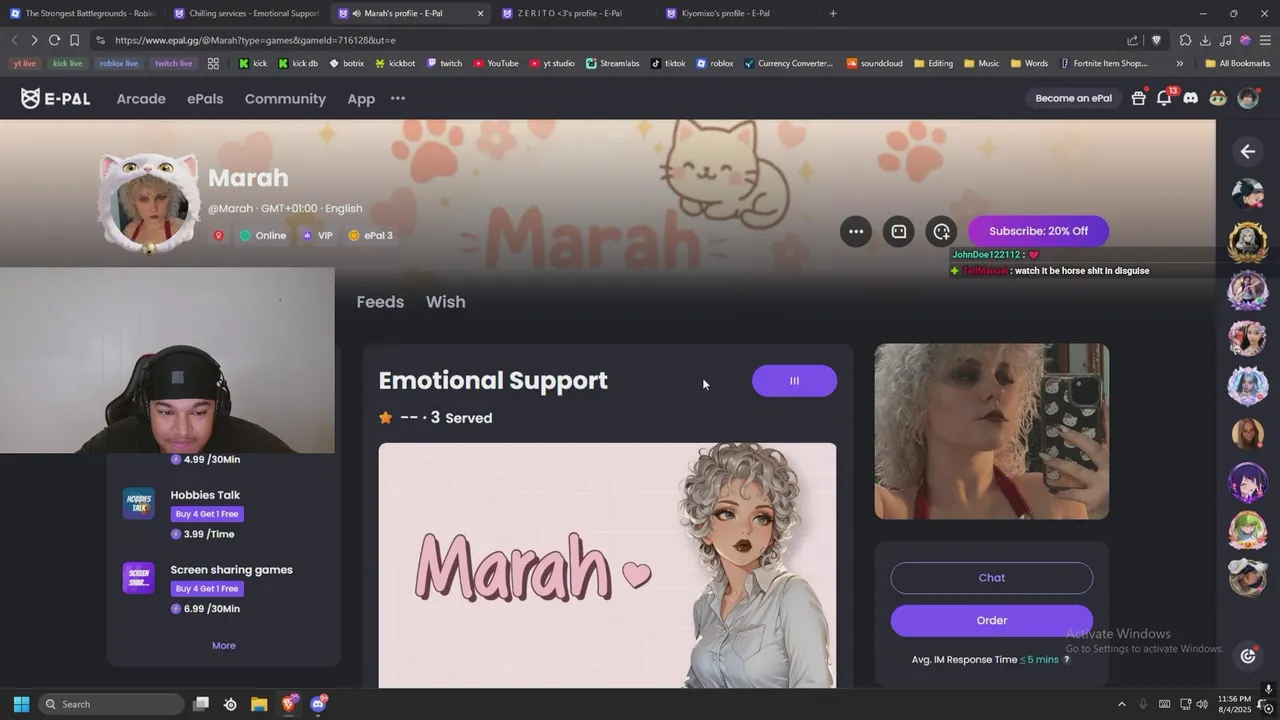
Task: Go back with the browser back arrow
Action: point(14,40)
